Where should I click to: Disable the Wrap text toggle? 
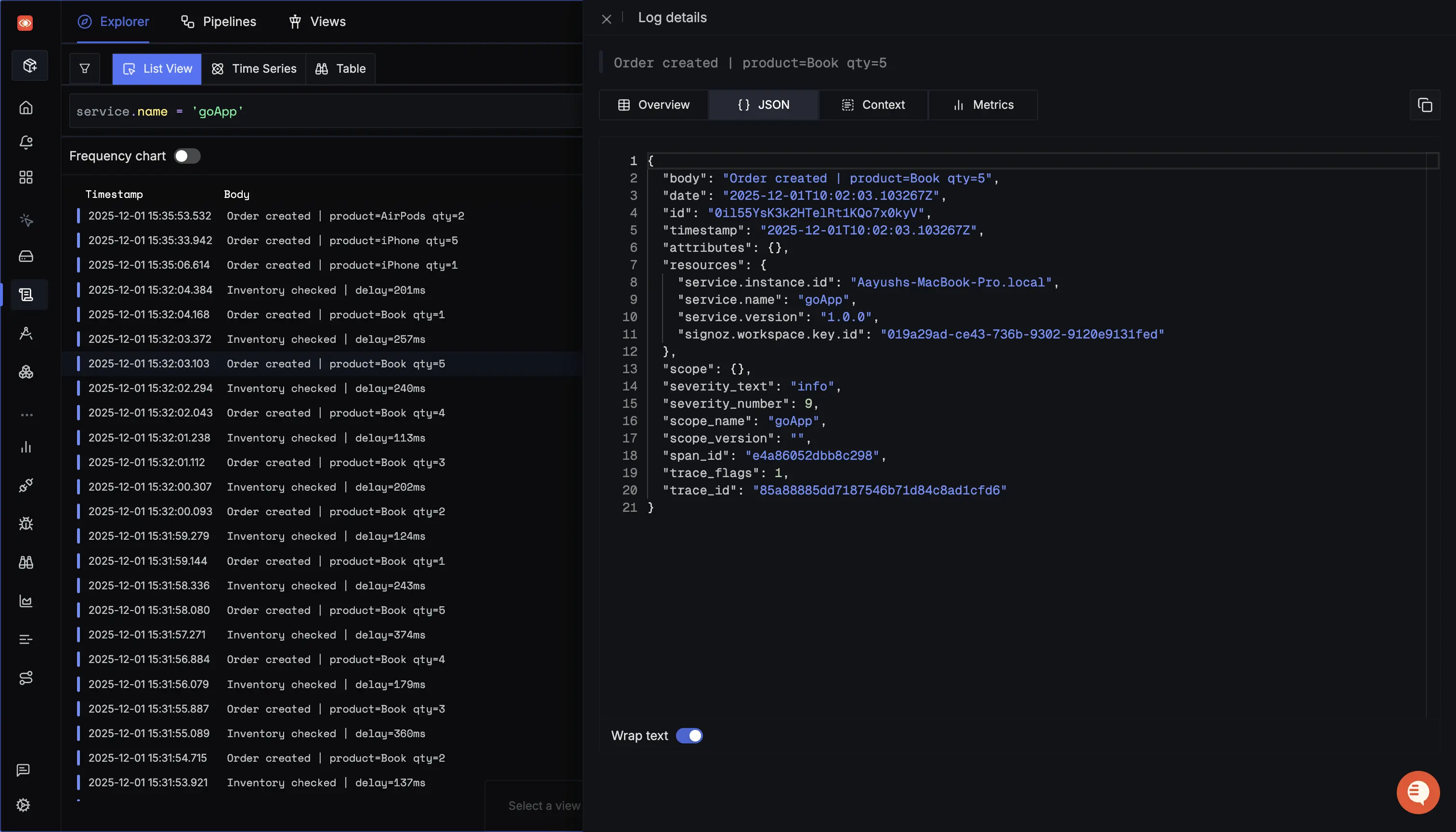coord(689,735)
